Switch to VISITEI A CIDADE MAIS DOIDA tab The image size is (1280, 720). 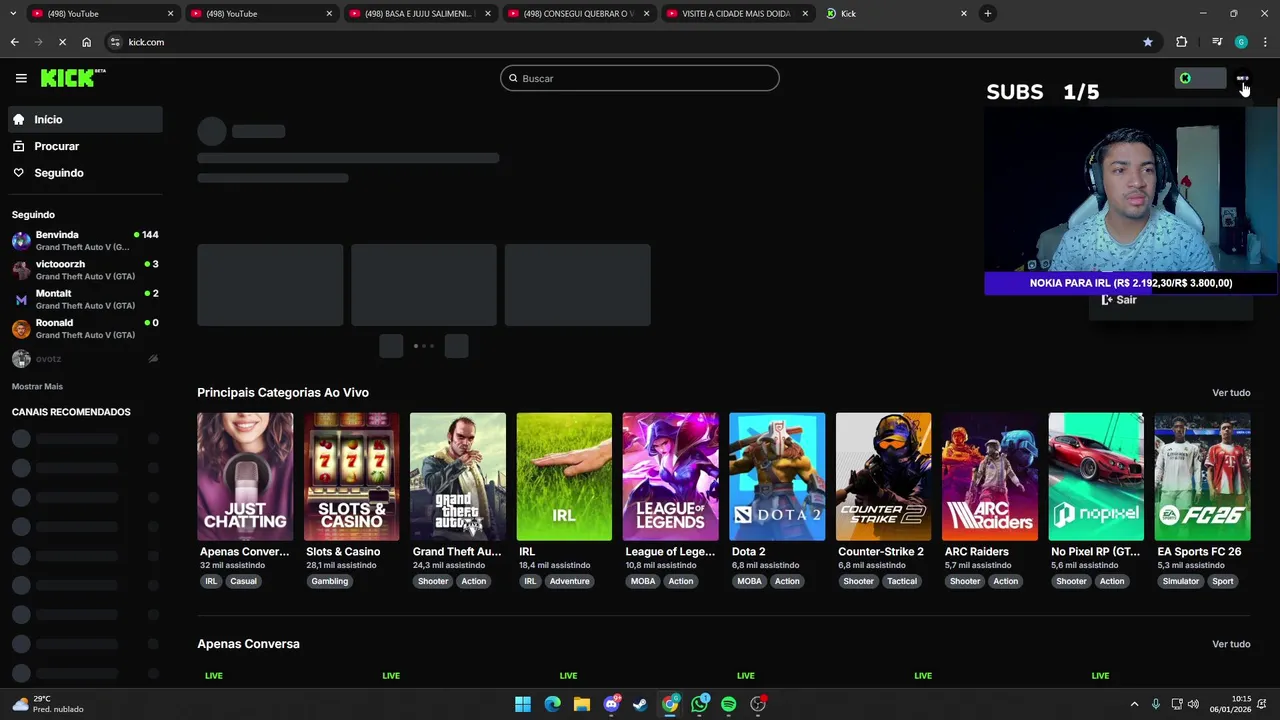tap(736, 14)
